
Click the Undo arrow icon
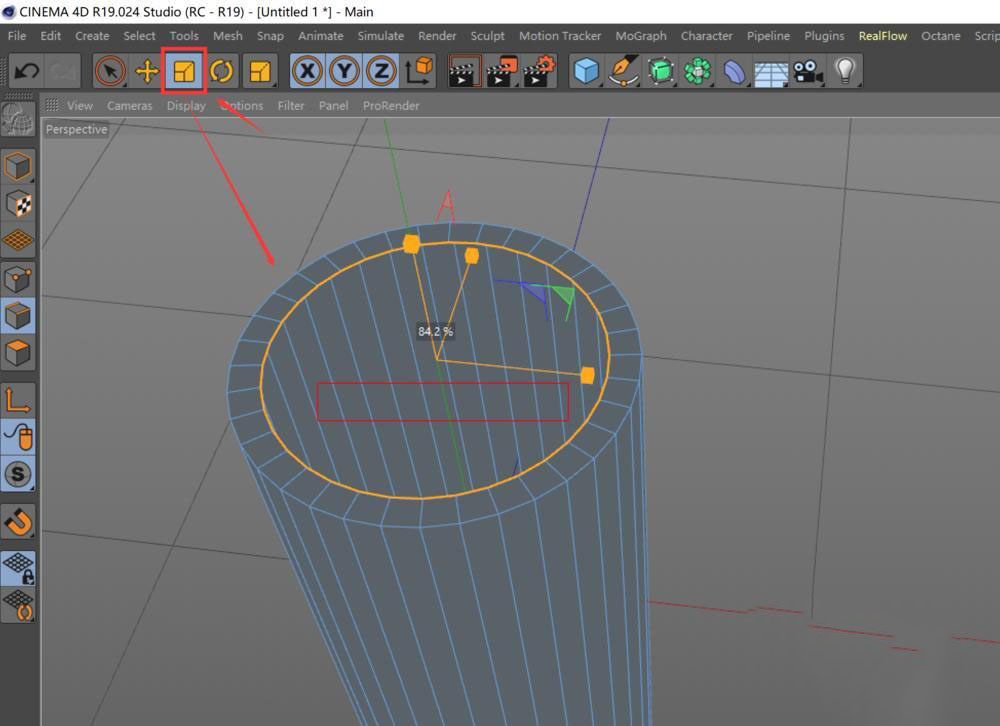point(26,71)
